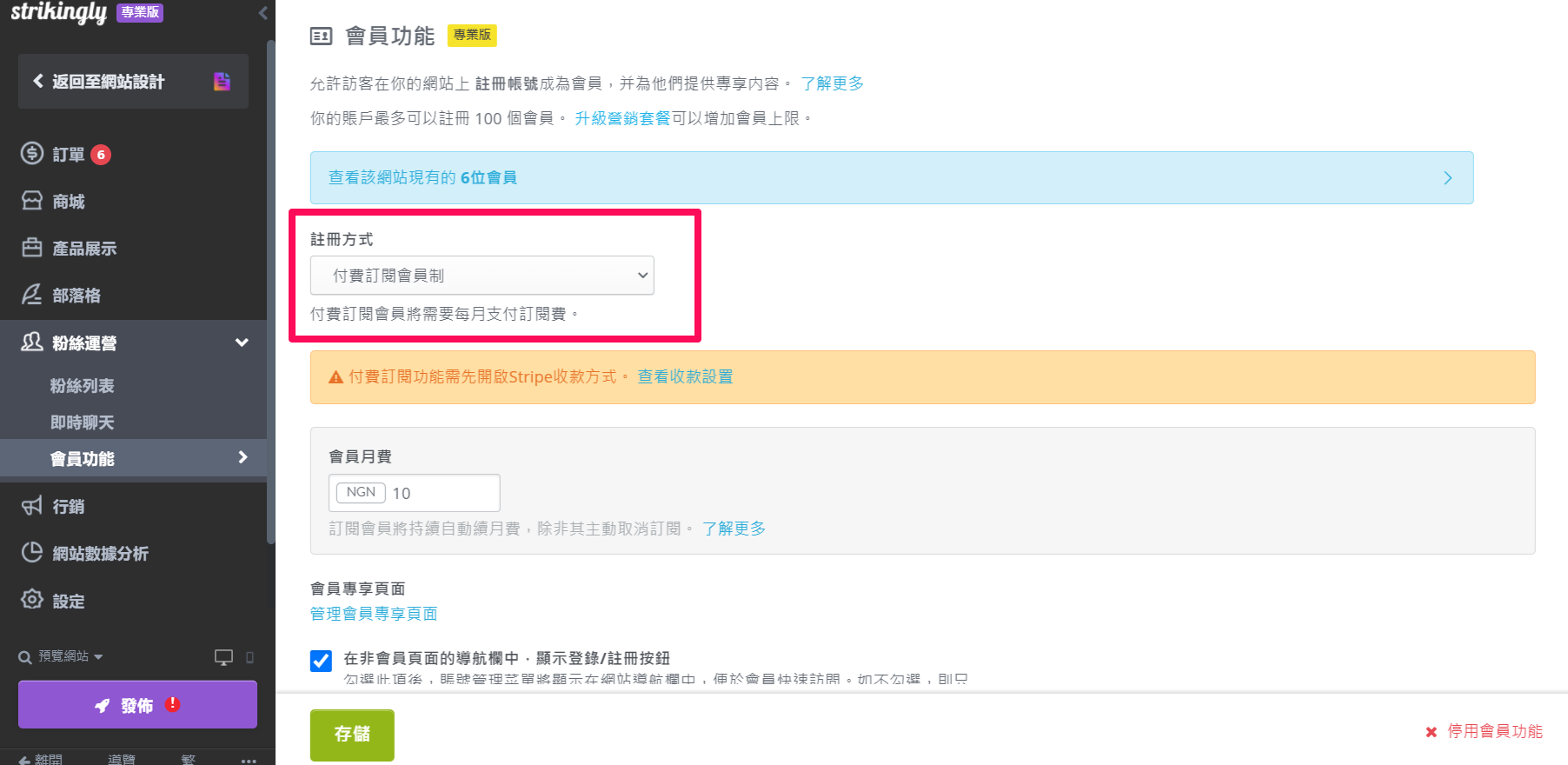This screenshot has height=765, width=1568.
Task: Open the 註冊方式 dropdown 付費訂閱會員制
Action: [482, 276]
